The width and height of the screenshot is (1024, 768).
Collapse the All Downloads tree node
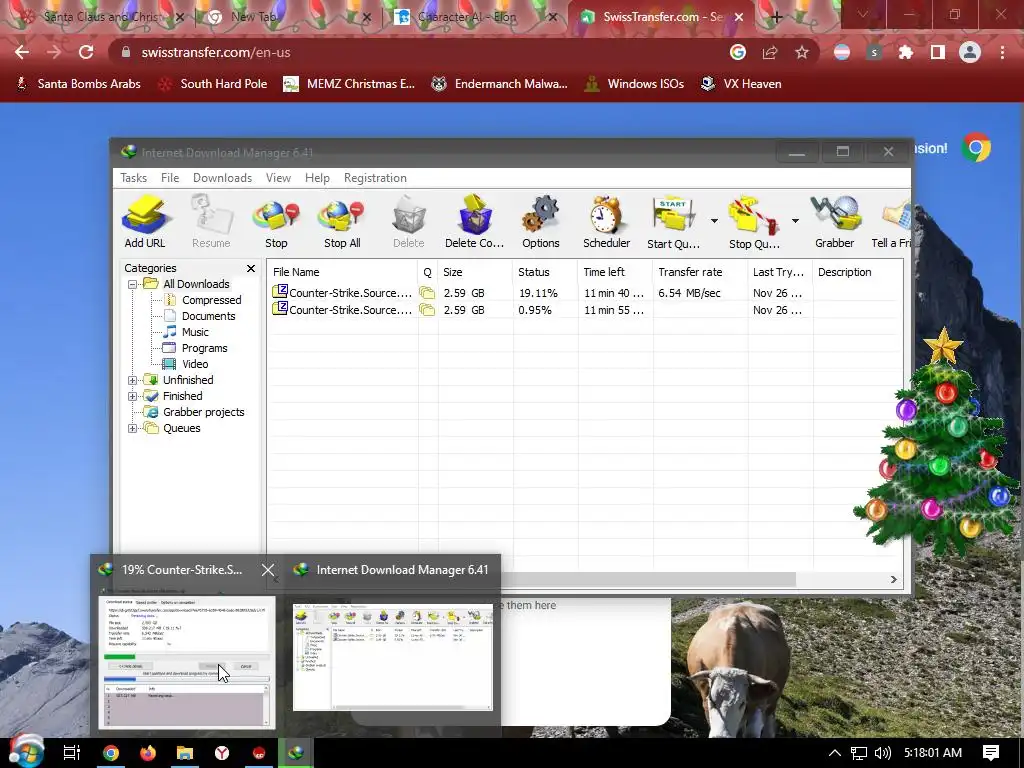pyautogui.click(x=133, y=284)
